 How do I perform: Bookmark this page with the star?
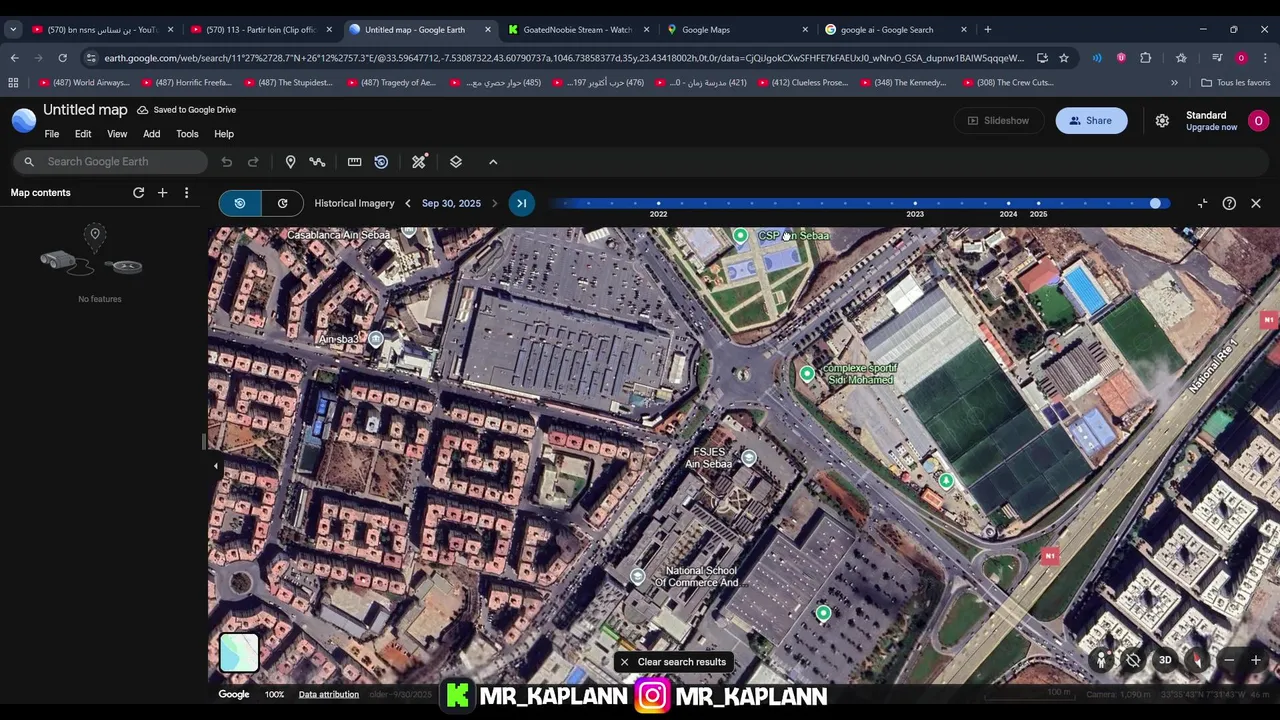point(1064,58)
